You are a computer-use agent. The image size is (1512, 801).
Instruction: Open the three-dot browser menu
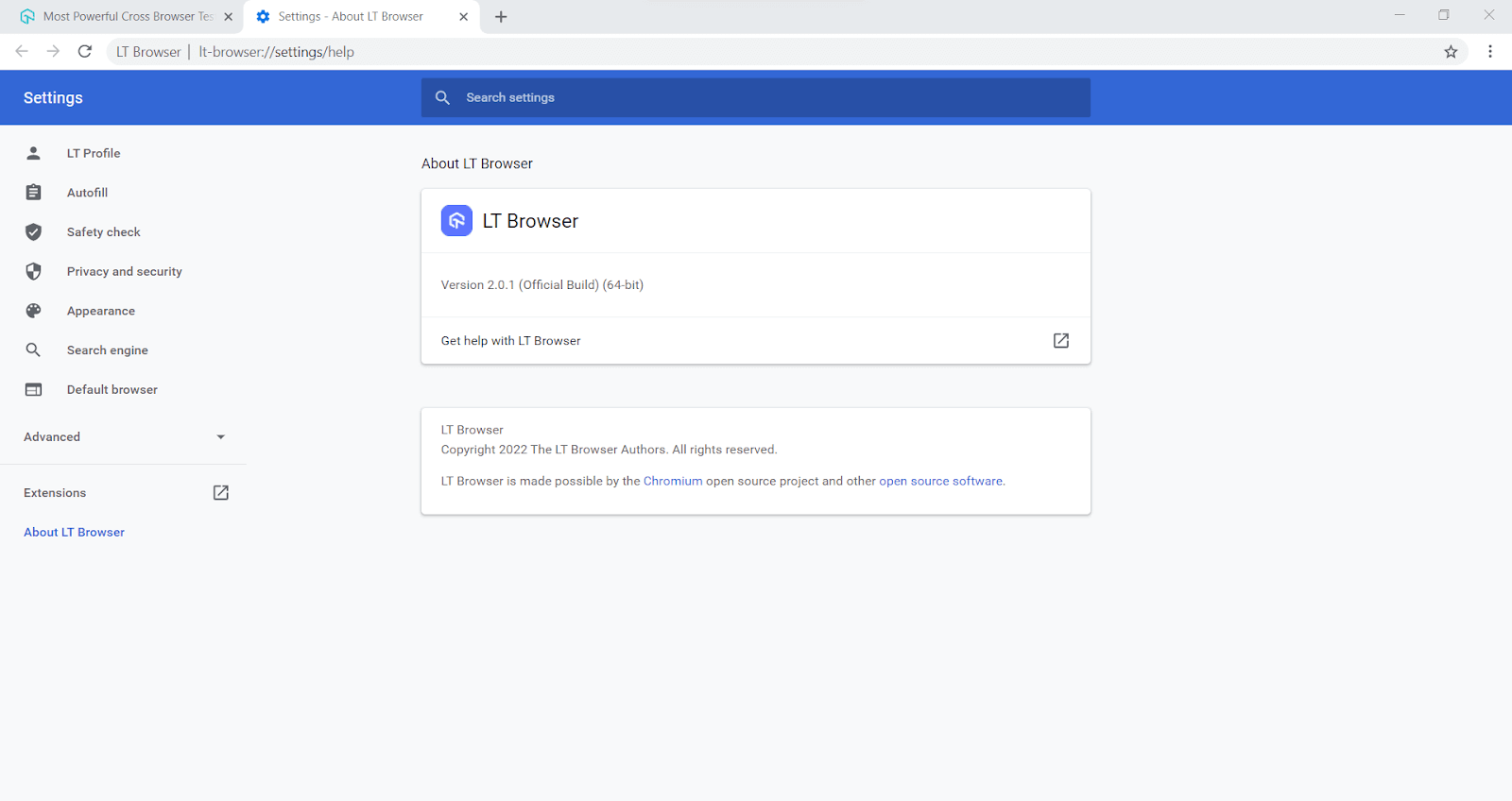1490,52
